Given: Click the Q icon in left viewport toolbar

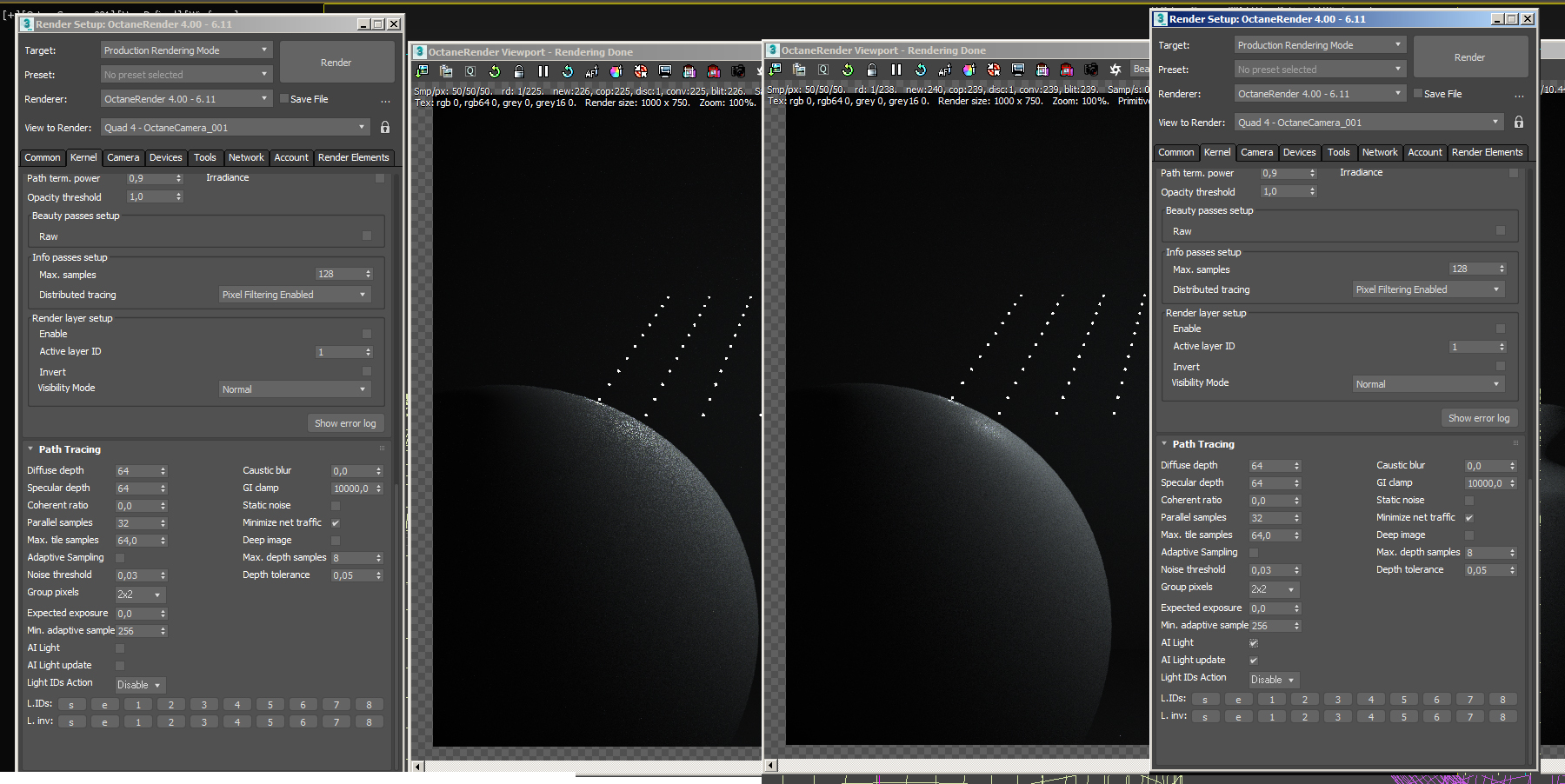Looking at the screenshot, I should [x=470, y=71].
